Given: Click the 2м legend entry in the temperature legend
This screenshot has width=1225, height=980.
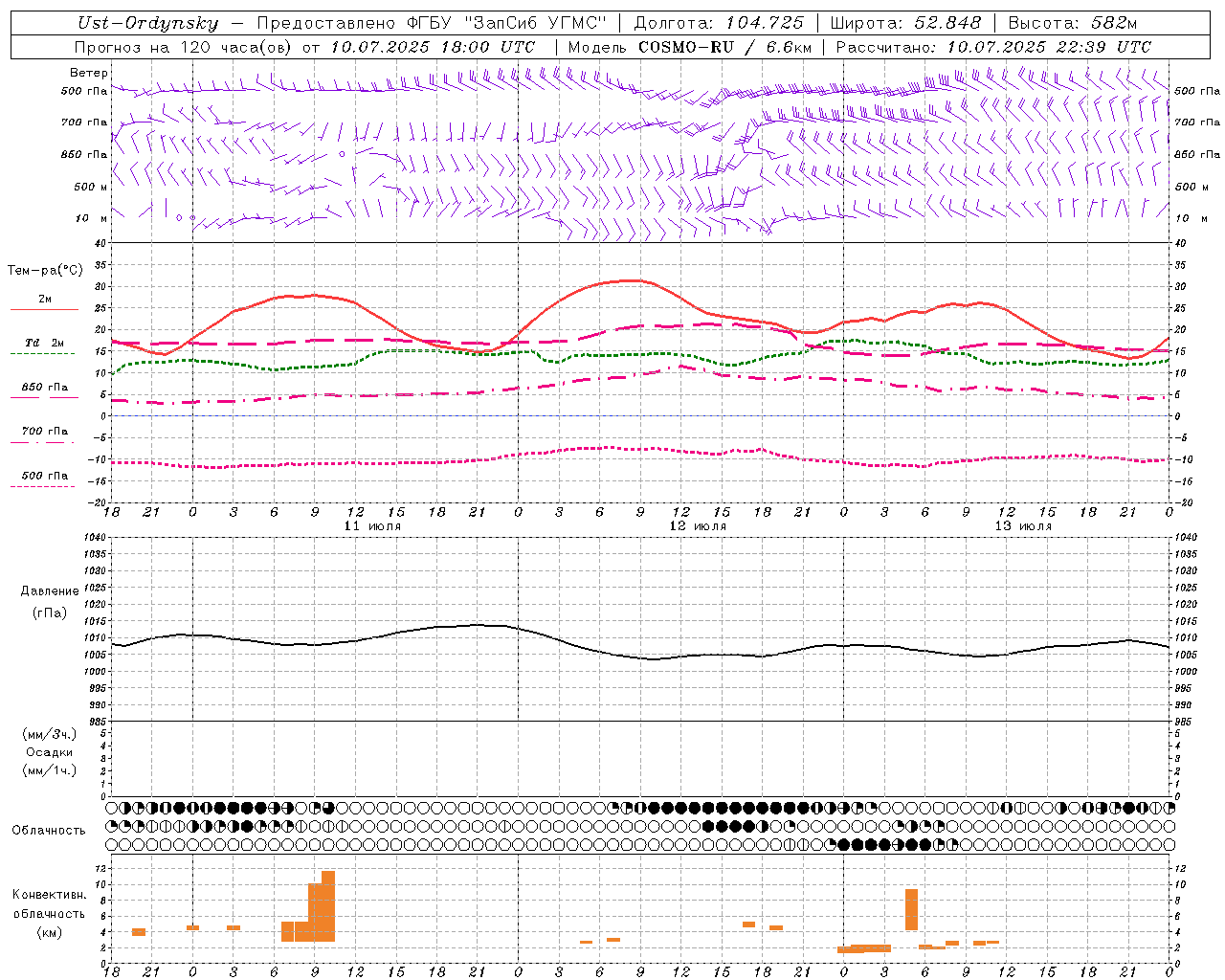Looking at the screenshot, I should (x=45, y=300).
